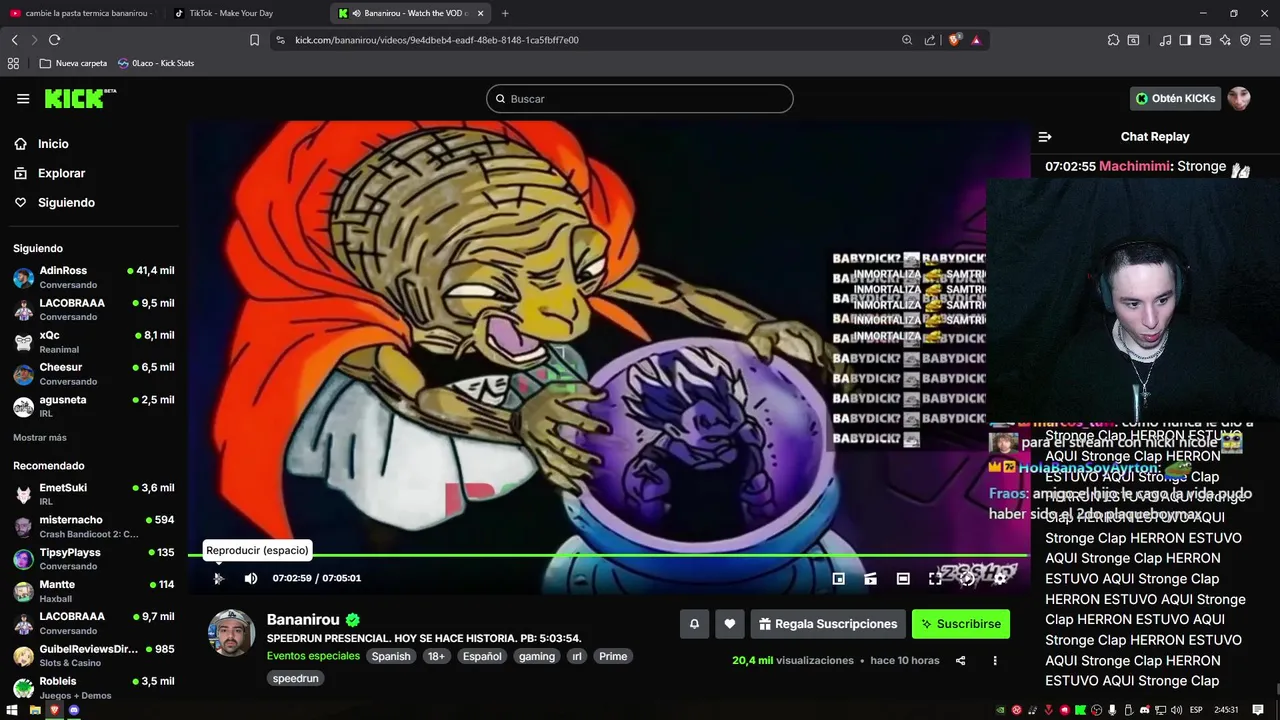The height and width of the screenshot is (720, 1280).
Task: Cast the video to a device
Action: pos(871,578)
